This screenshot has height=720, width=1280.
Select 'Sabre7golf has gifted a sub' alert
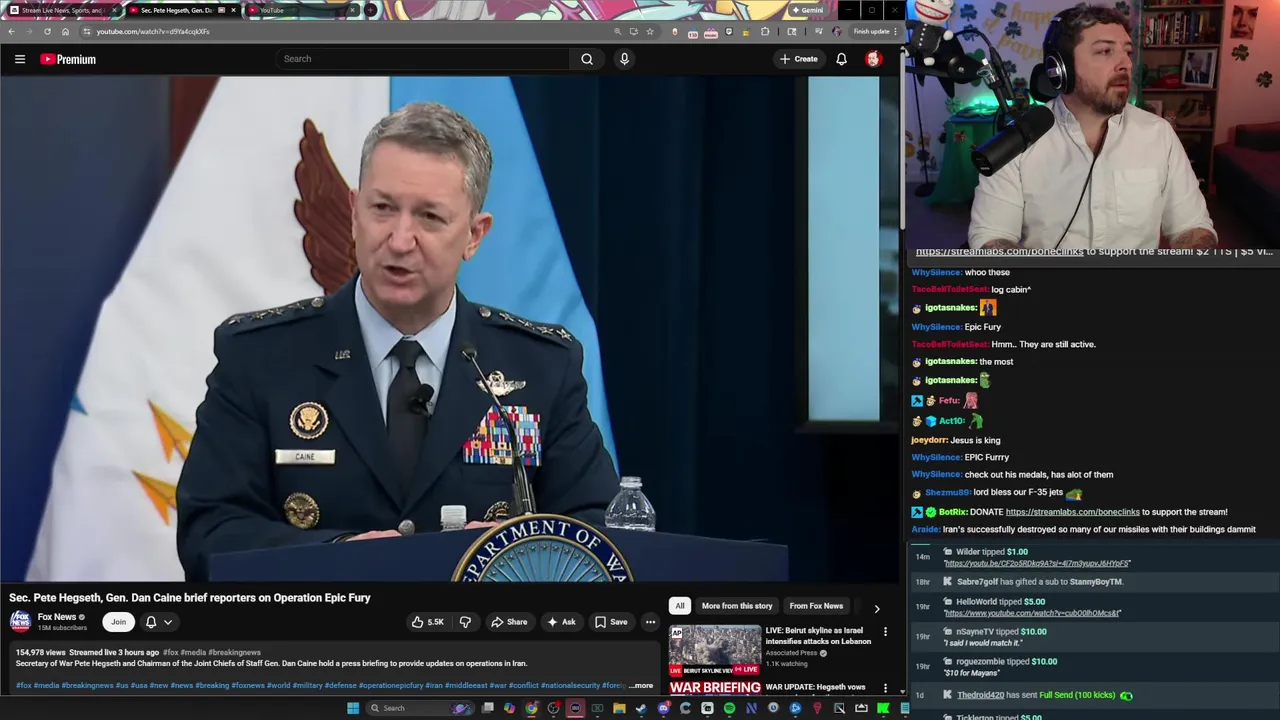point(1040,582)
